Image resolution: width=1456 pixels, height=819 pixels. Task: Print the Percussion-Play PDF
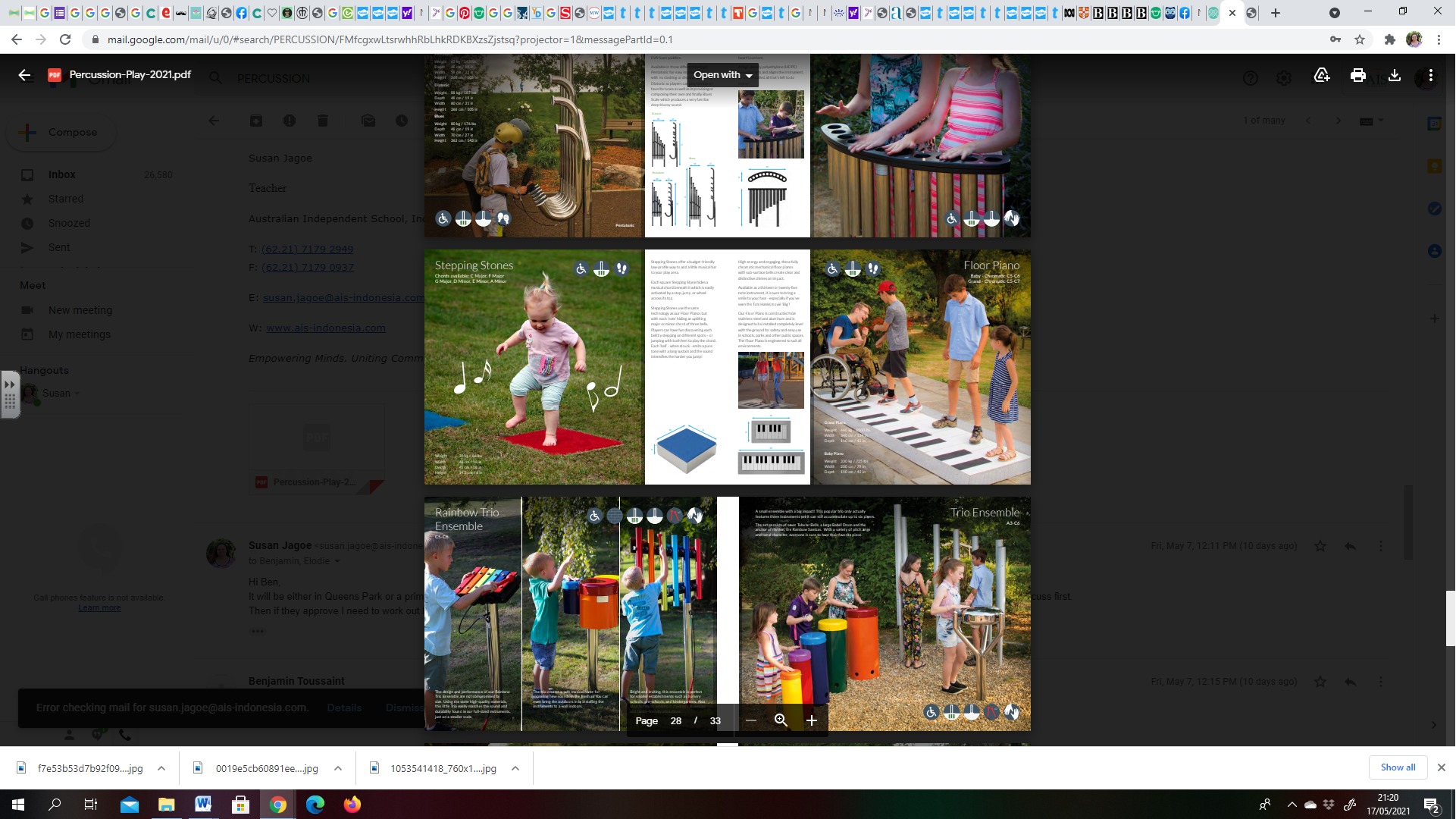tap(1358, 75)
